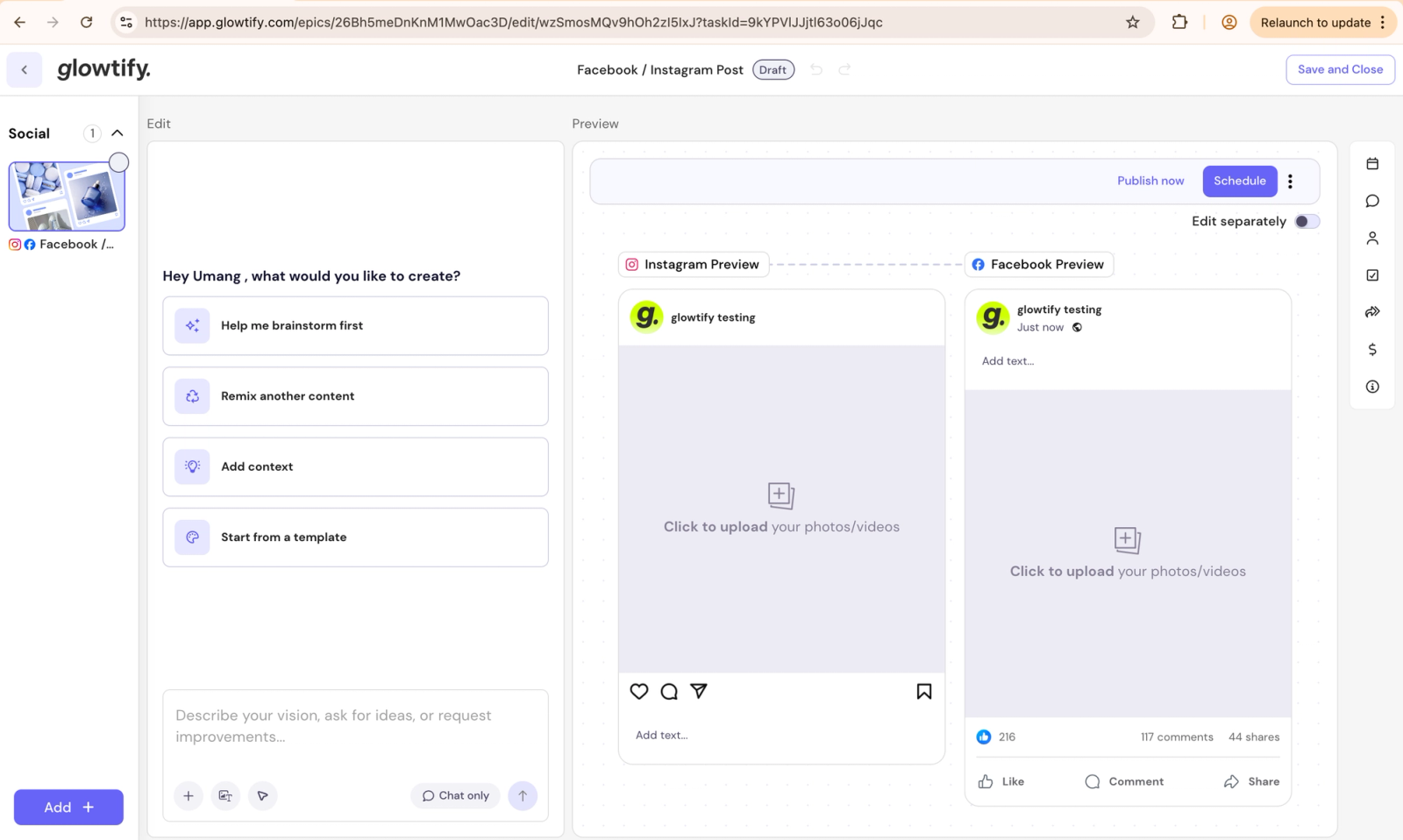The width and height of the screenshot is (1403, 840).
Task: Switch to the Instagram Preview tab
Action: [x=694, y=265]
